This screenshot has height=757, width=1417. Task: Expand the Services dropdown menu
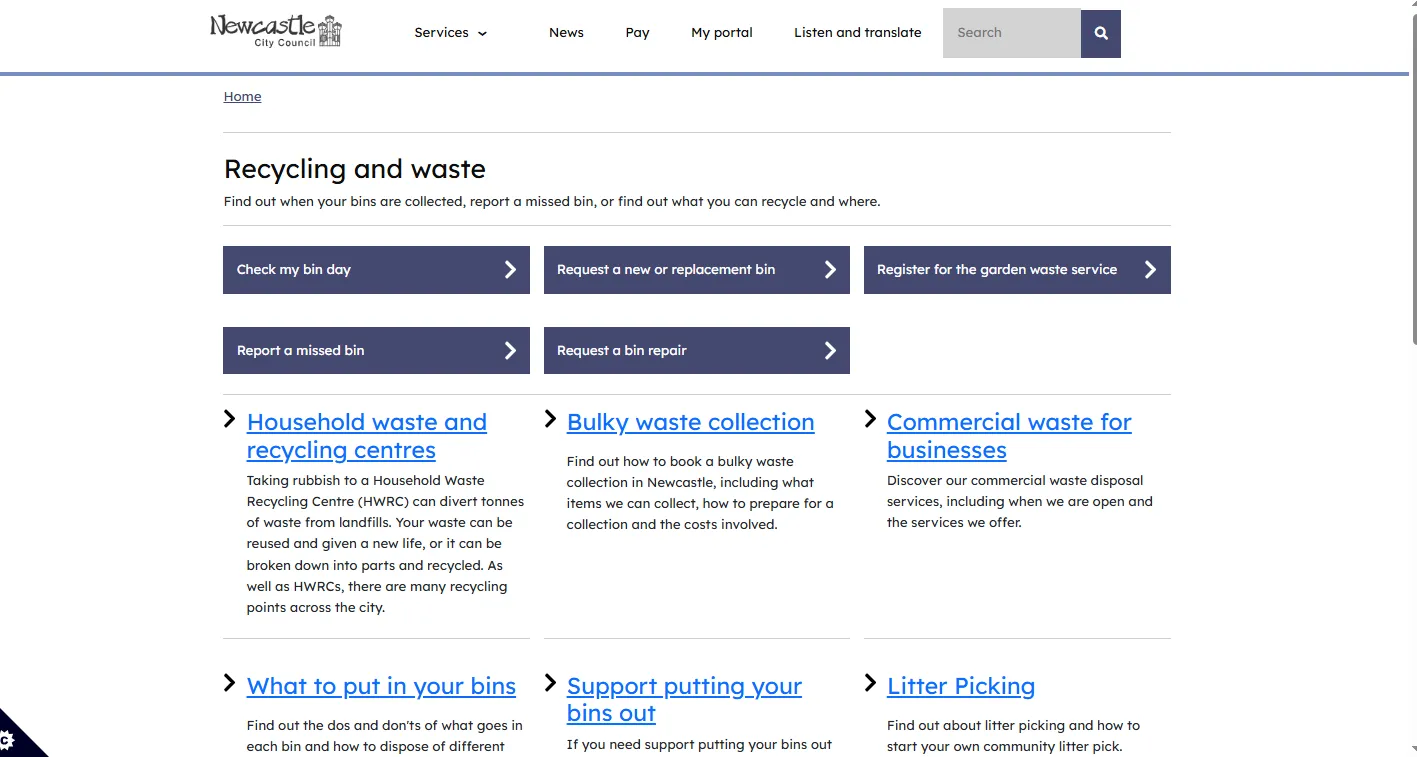tap(451, 33)
